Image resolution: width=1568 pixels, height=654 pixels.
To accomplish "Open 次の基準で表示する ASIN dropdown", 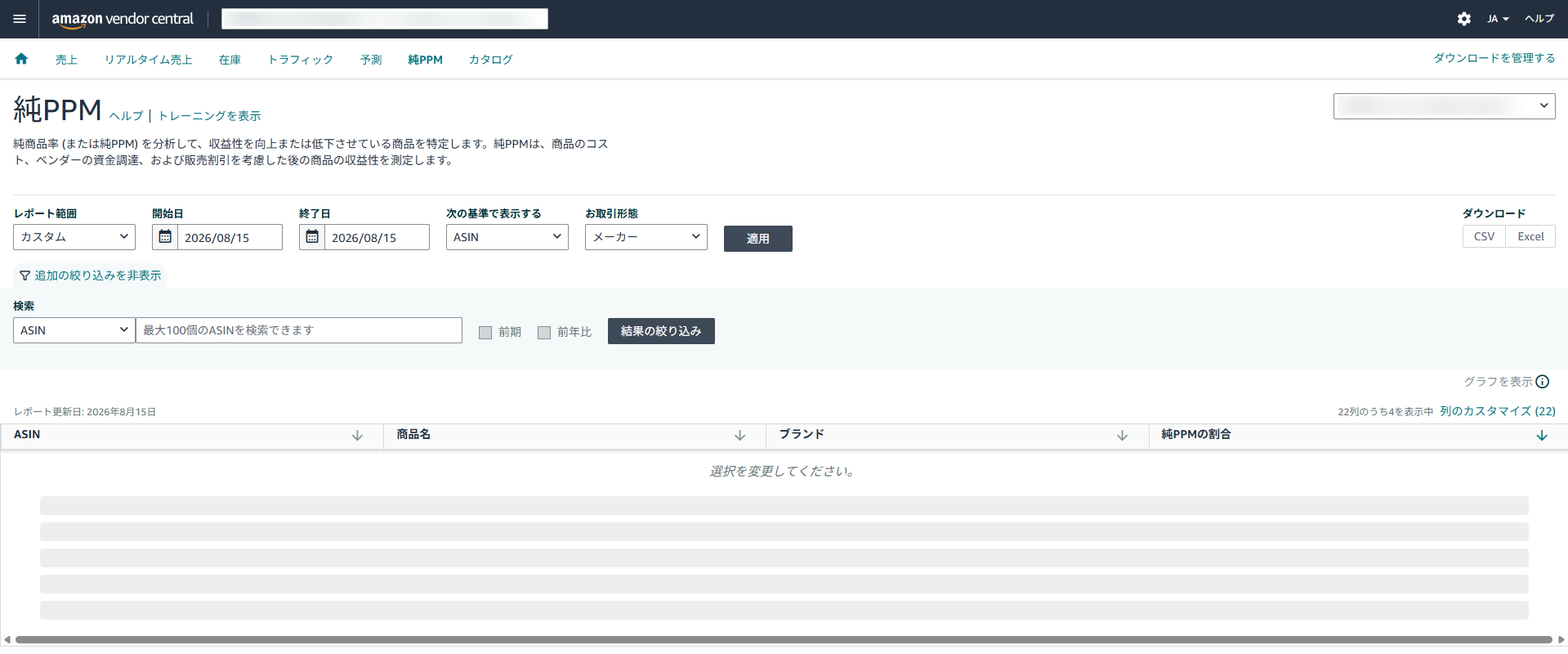I will tap(507, 237).
